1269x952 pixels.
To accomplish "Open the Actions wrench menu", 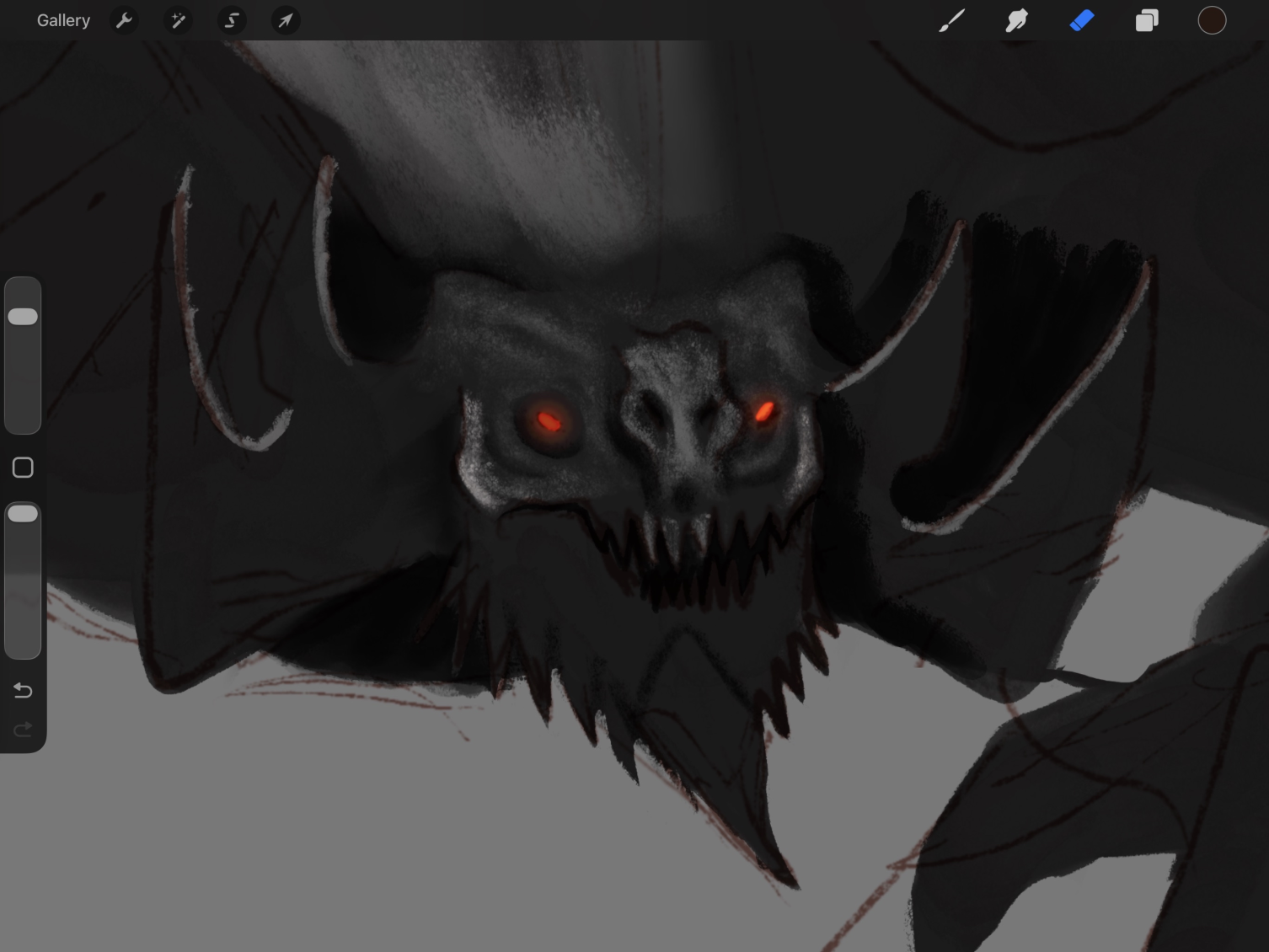I will tap(124, 20).
